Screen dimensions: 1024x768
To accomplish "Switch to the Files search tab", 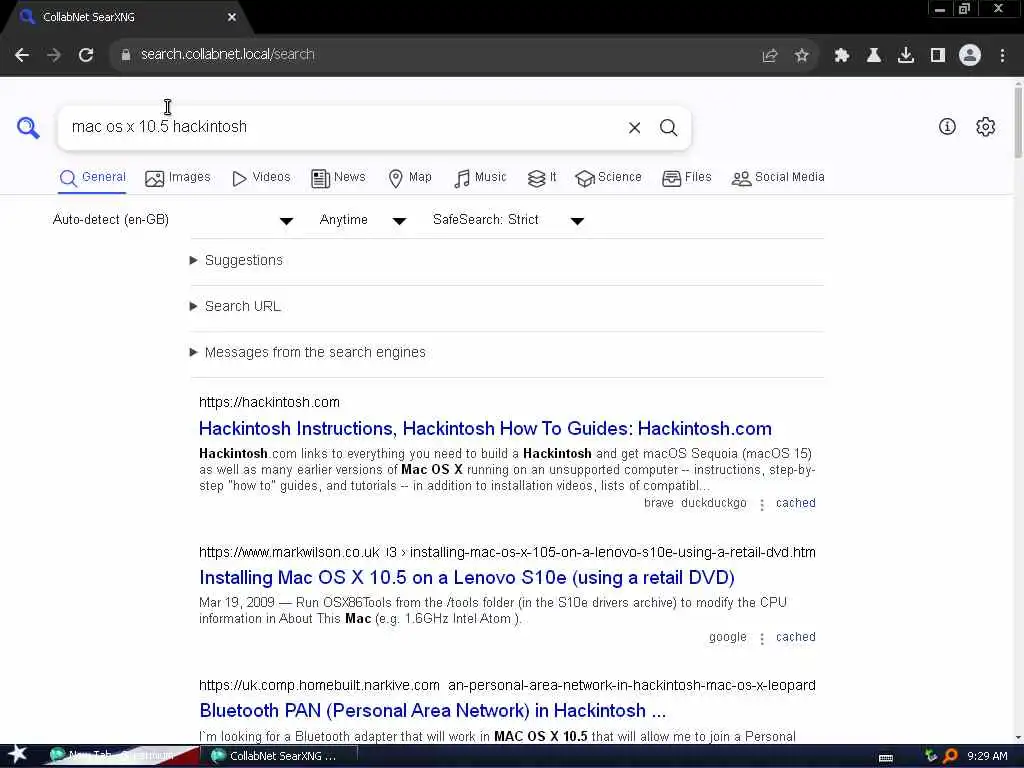I will [x=686, y=178].
